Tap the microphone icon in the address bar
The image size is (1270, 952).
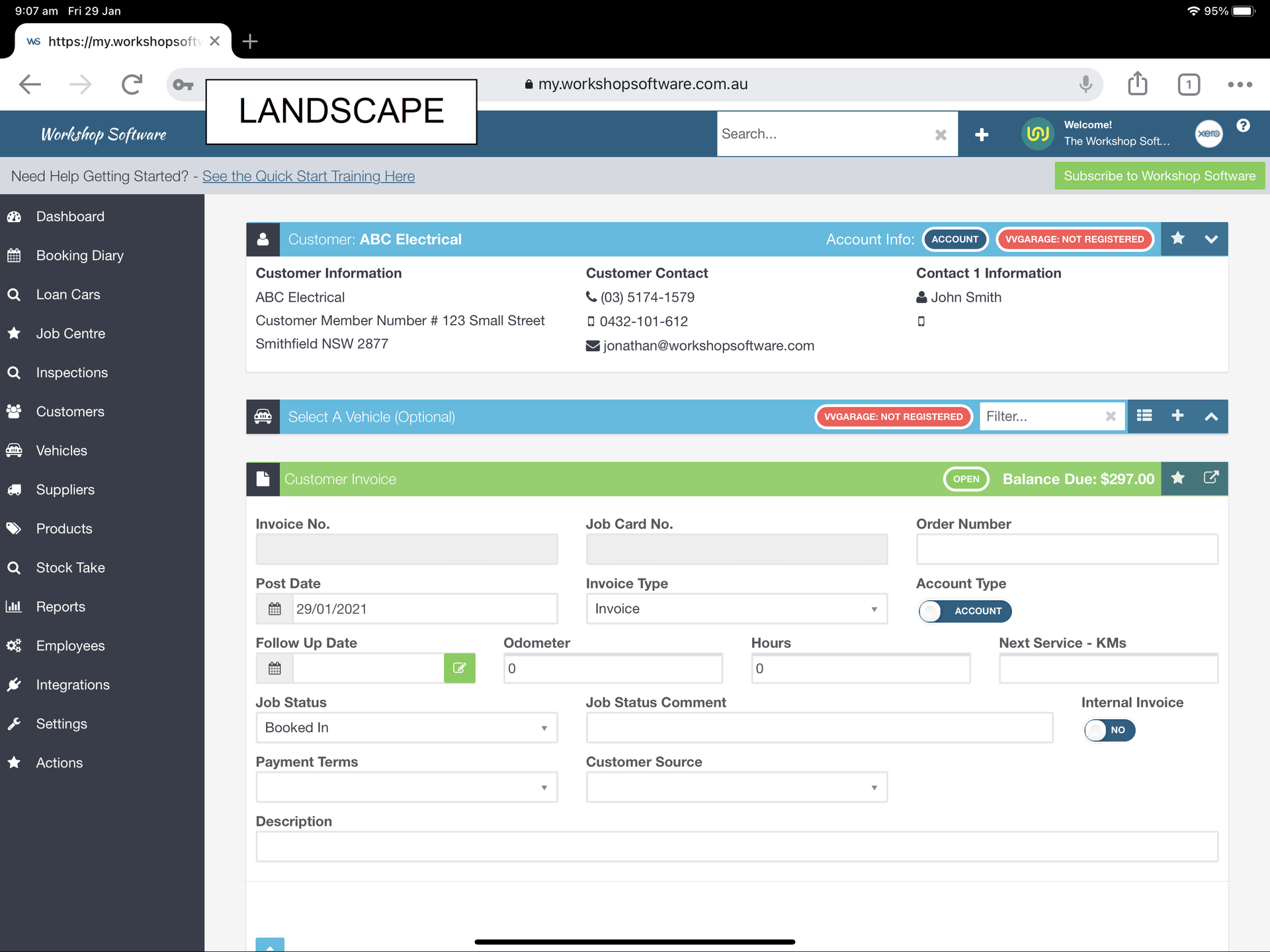coord(1085,85)
